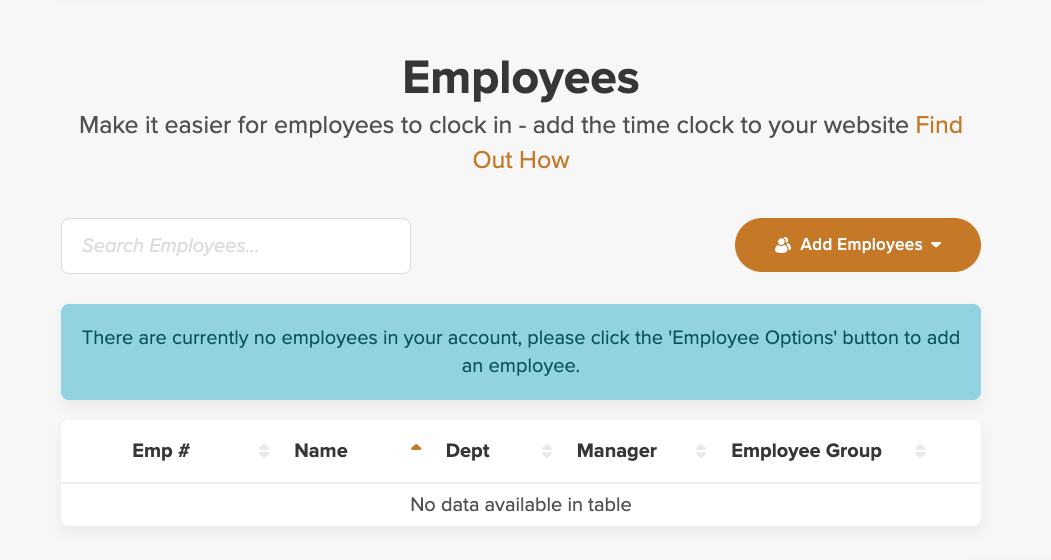Image resolution: width=1051 pixels, height=560 pixels.
Task: Click the people icon in Add Employees button
Action: click(x=783, y=245)
